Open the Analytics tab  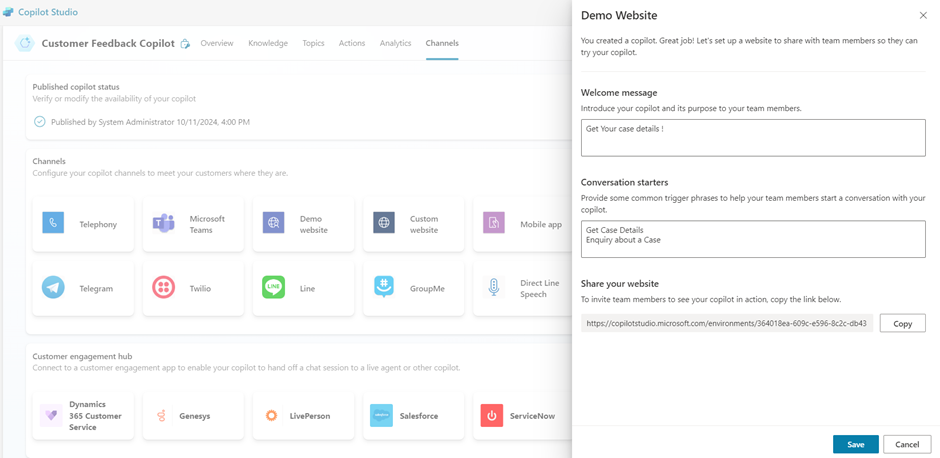[x=395, y=43]
